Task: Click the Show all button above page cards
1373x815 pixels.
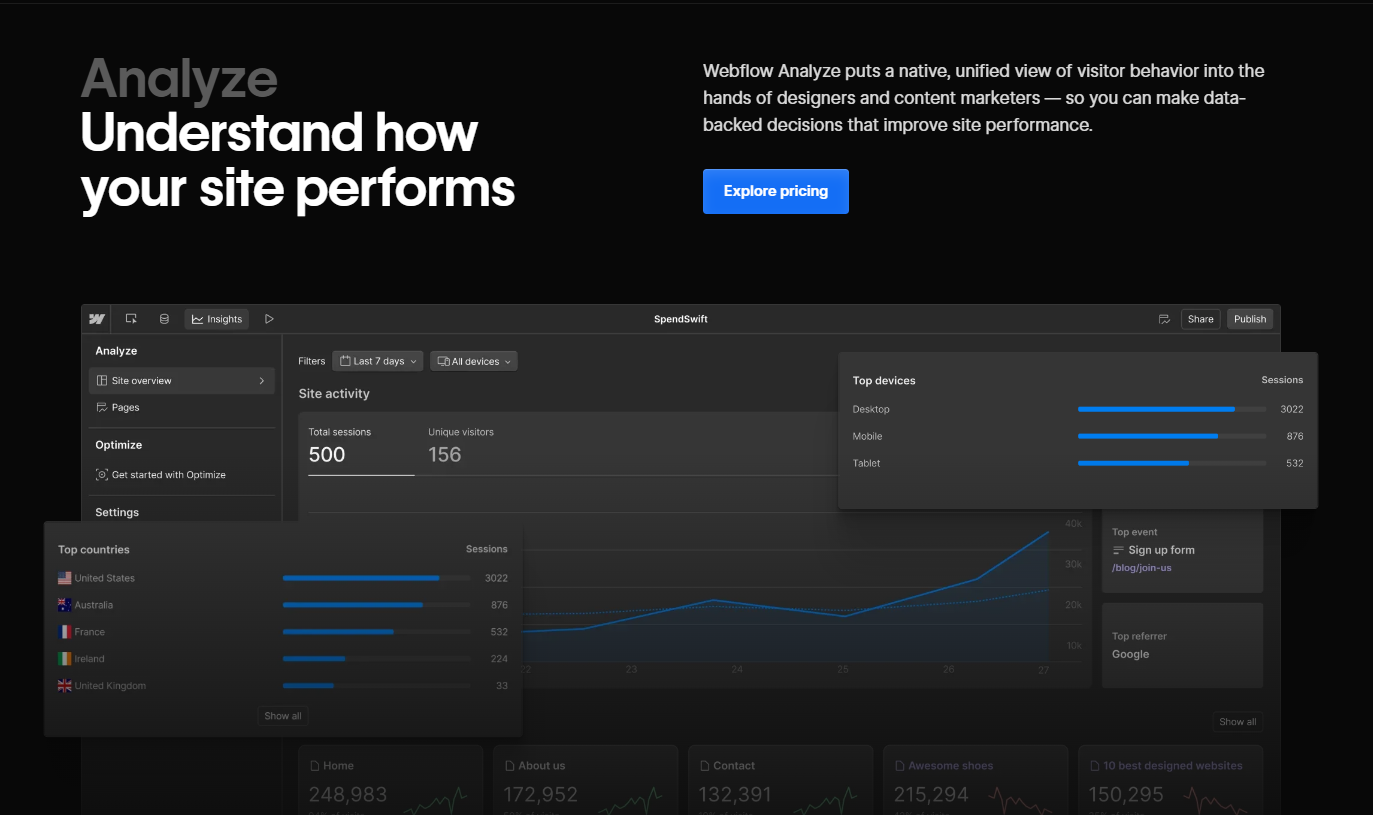Action: click(x=1238, y=722)
